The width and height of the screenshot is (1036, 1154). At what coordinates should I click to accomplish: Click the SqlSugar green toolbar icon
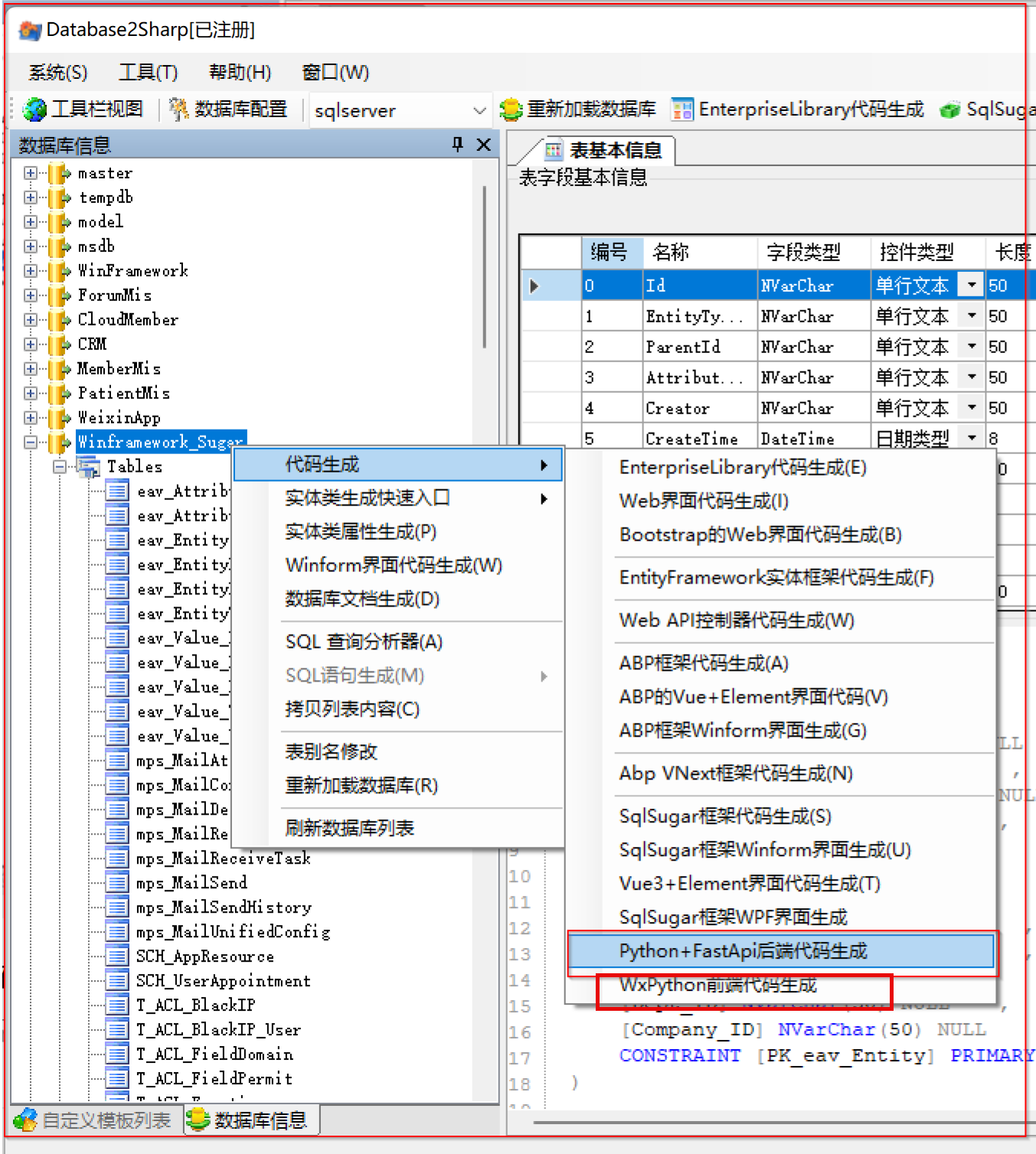[x=950, y=110]
